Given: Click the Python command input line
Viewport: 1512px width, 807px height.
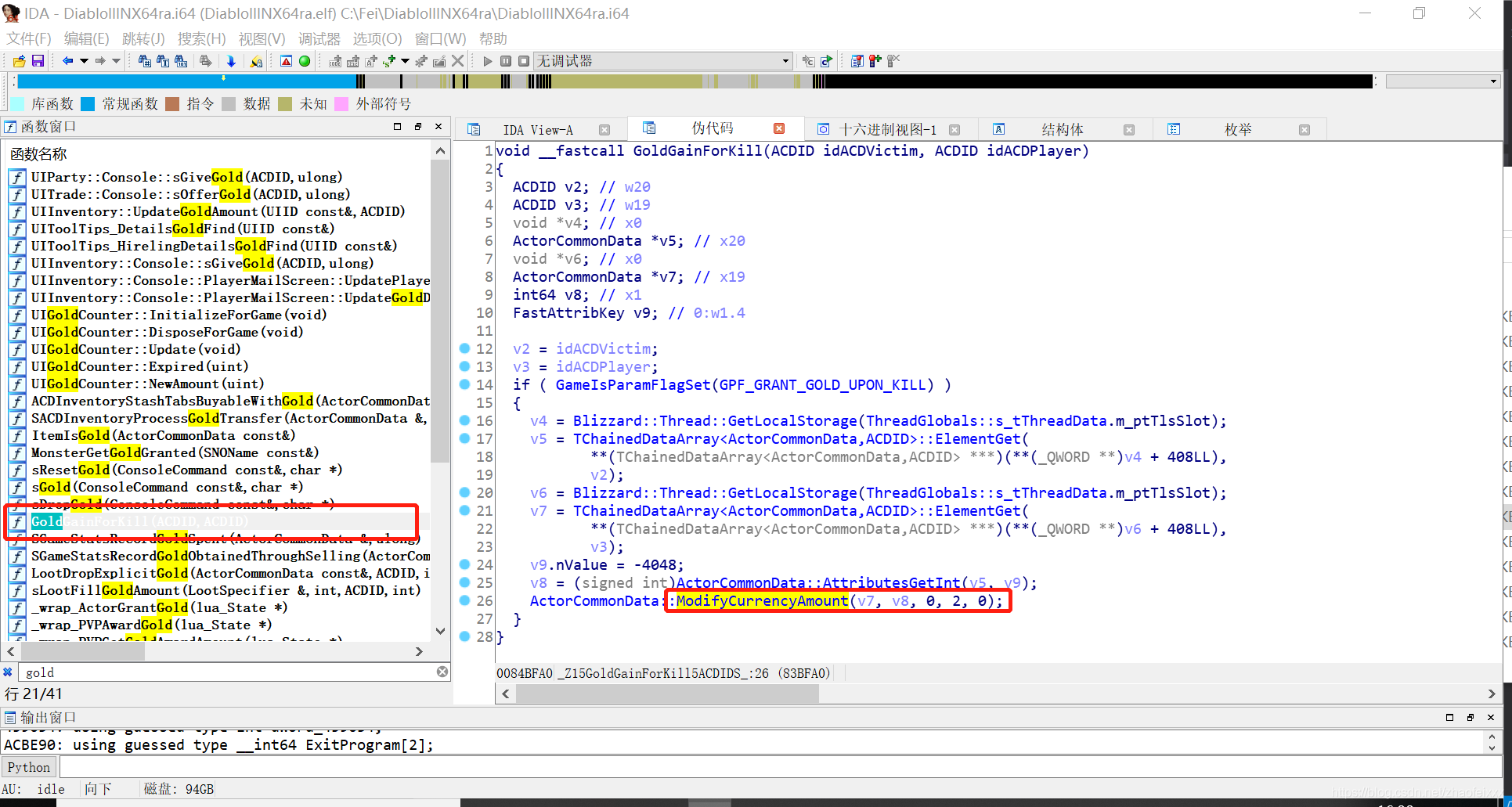Looking at the screenshot, I should (x=781, y=767).
